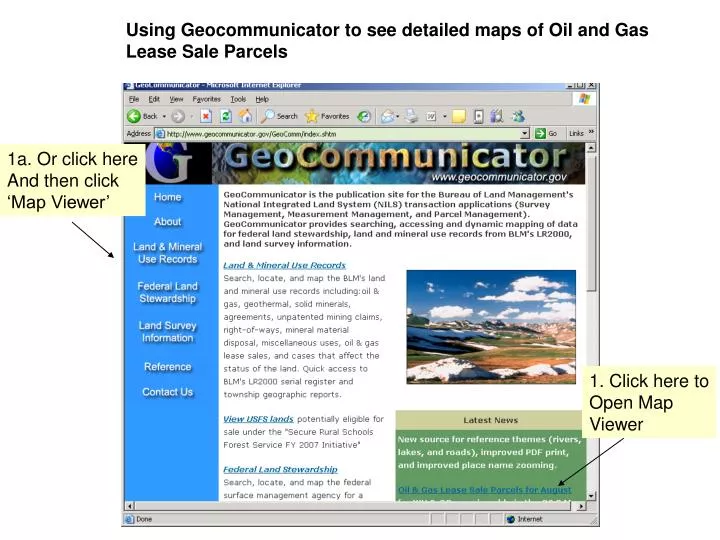
Task: Open the Favorites star toolbar button
Action: (327, 117)
